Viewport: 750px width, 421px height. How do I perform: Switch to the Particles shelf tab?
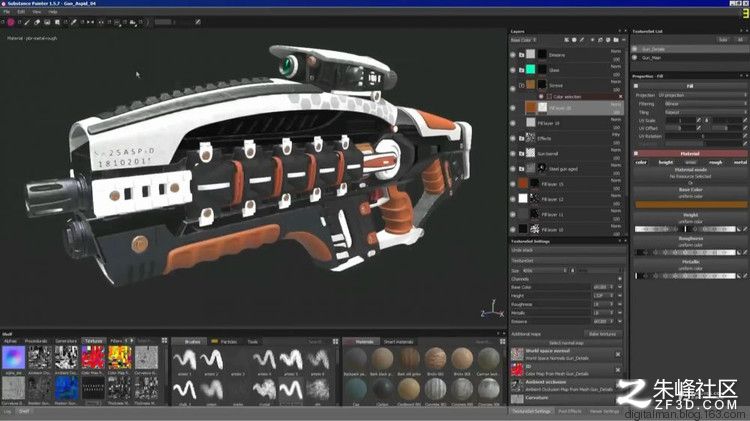(x=228, y=342)
